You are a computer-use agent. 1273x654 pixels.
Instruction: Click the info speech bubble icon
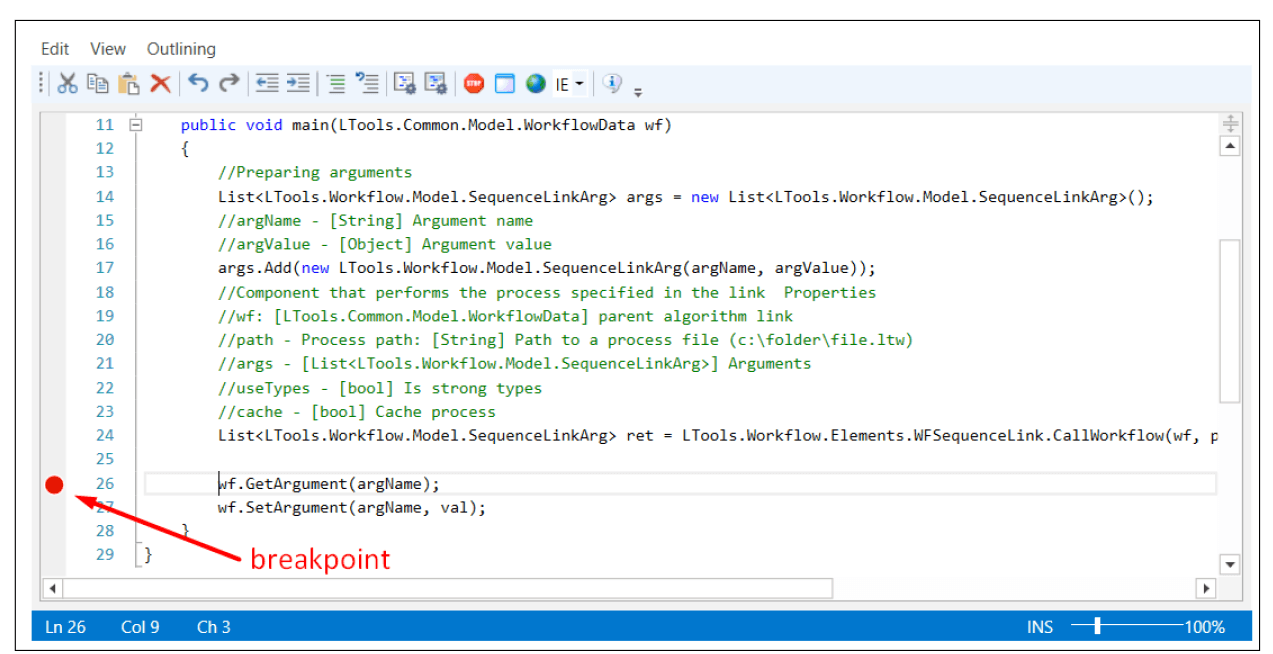[x=612, y=84]
